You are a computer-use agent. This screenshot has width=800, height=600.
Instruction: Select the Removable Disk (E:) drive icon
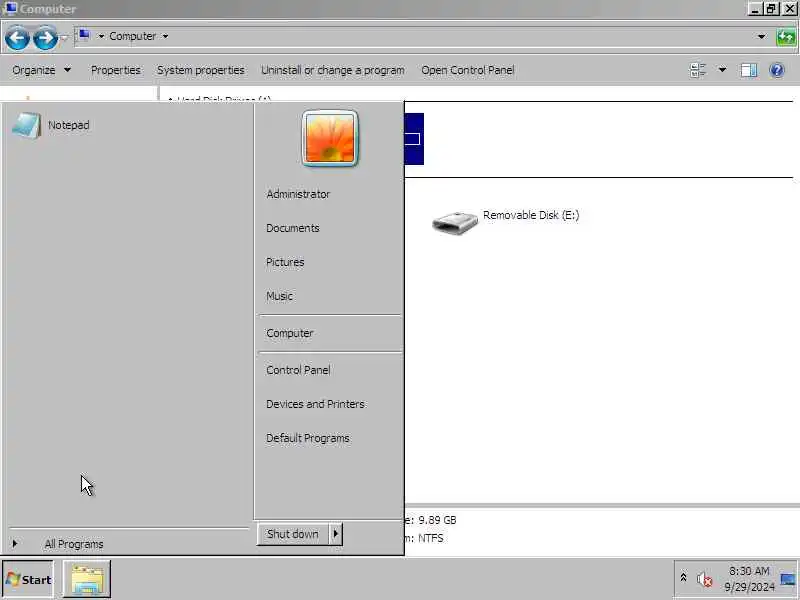[454, 222]
